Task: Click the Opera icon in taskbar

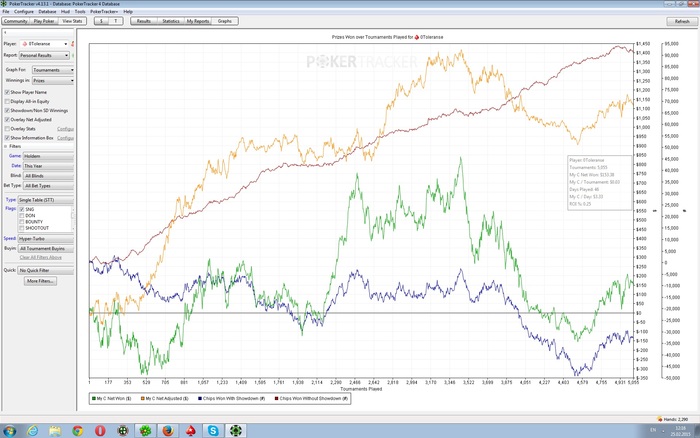Action: (x=100, y=430)
